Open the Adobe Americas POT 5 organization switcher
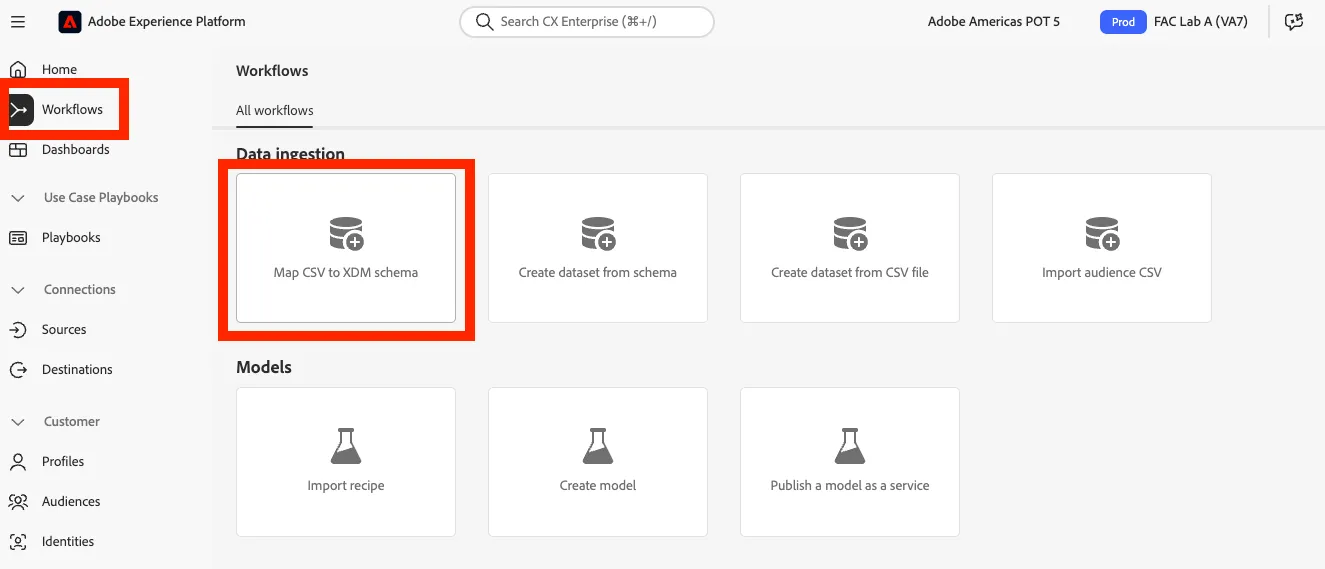1325x569 pixels. (x=994, y=22)
